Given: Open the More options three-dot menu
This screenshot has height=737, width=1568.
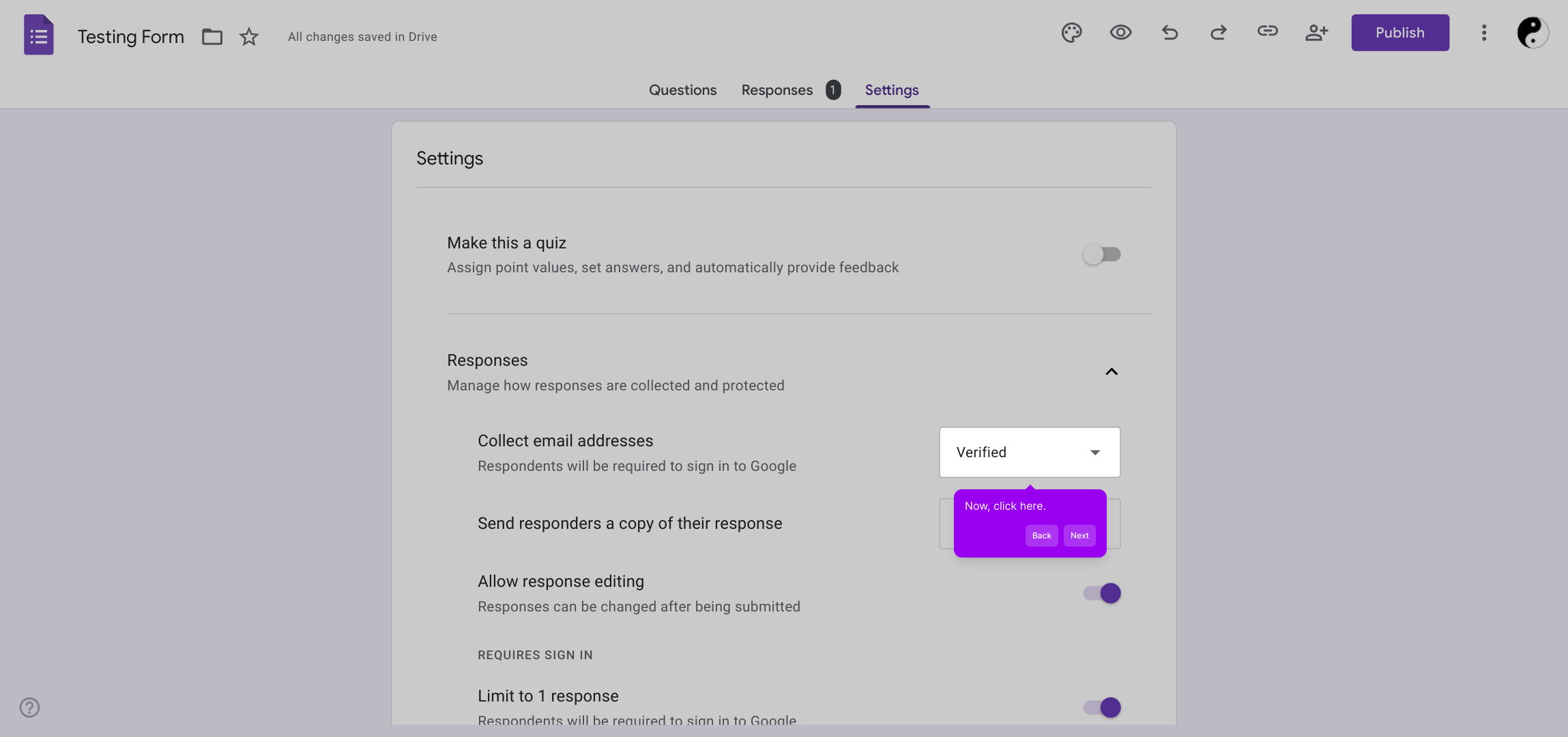Looking at the screenshot, I should (x=1484, y=33).
